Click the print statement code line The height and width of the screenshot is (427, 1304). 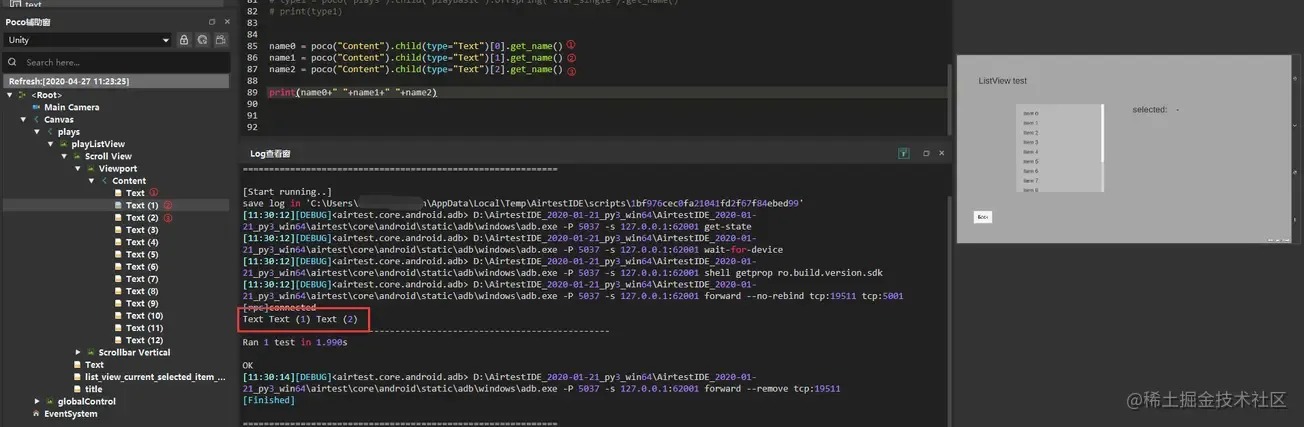353,92
